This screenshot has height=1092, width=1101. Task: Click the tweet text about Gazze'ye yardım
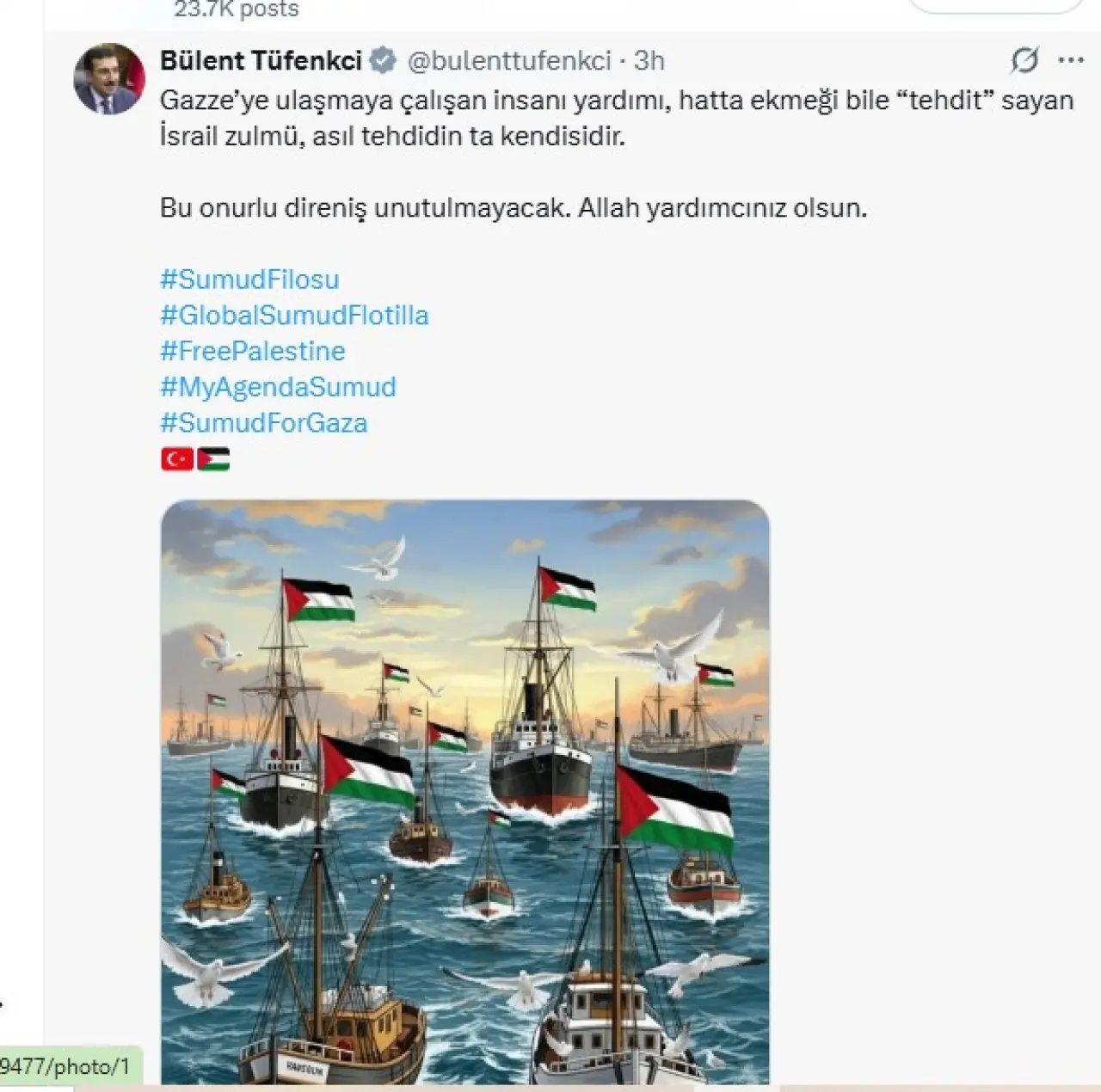click(617, 119)
